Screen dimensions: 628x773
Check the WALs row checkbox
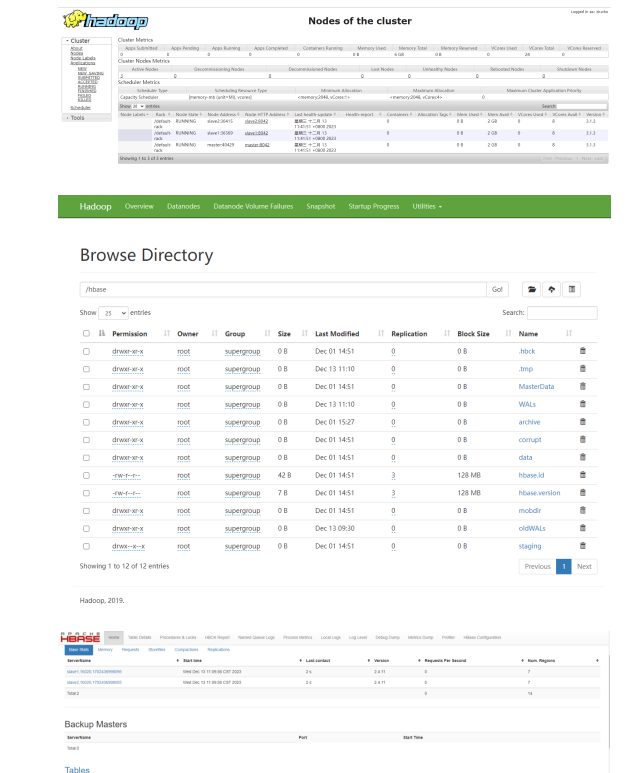(x=86, y=405)
